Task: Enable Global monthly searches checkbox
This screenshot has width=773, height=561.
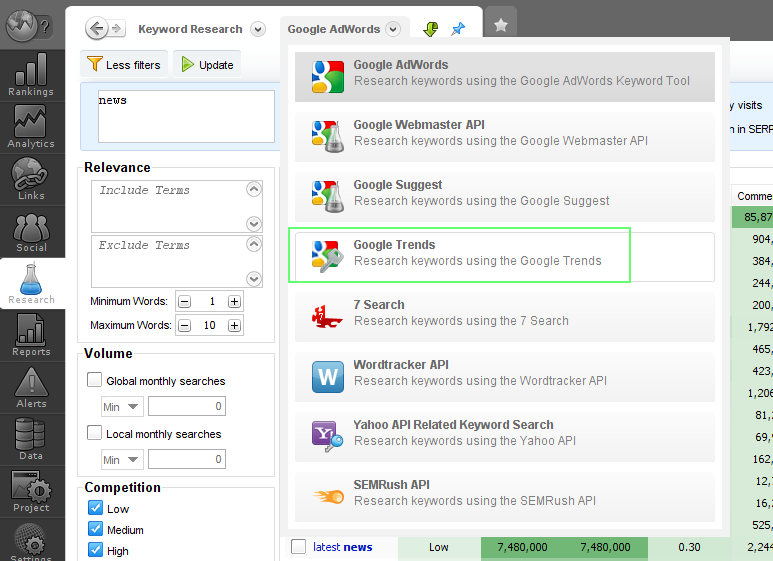Action: (94, 380)
